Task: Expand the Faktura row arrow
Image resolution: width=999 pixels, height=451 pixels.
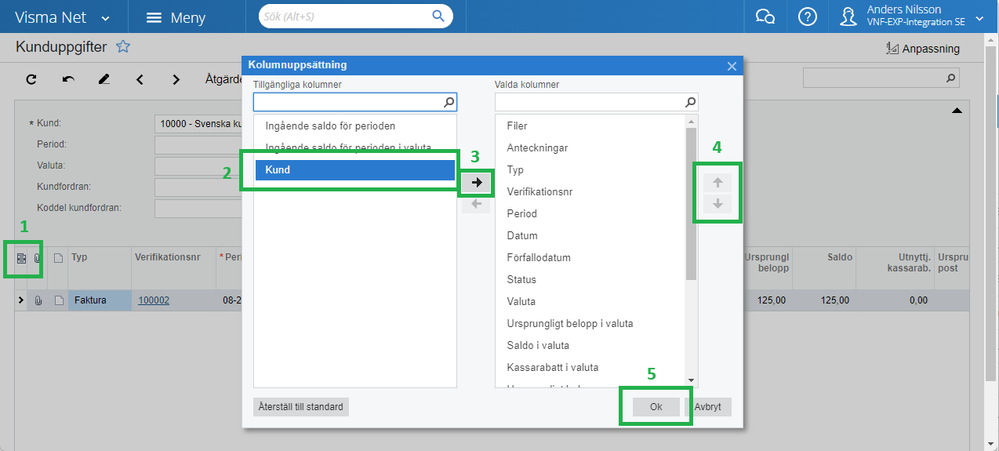Action: tap(21, 300)
